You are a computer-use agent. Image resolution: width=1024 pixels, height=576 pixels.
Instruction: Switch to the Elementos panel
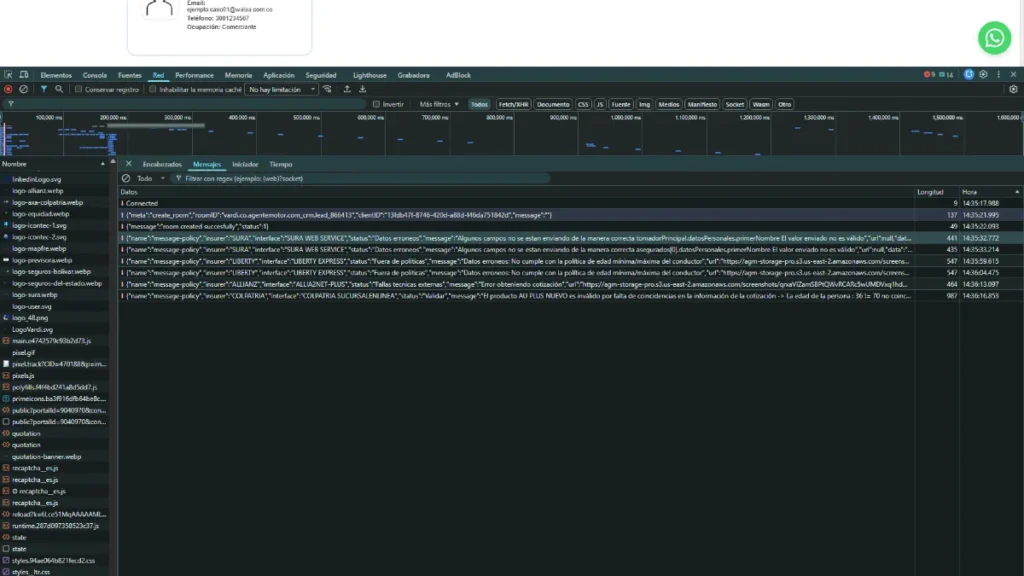click(x=56, y=75)
